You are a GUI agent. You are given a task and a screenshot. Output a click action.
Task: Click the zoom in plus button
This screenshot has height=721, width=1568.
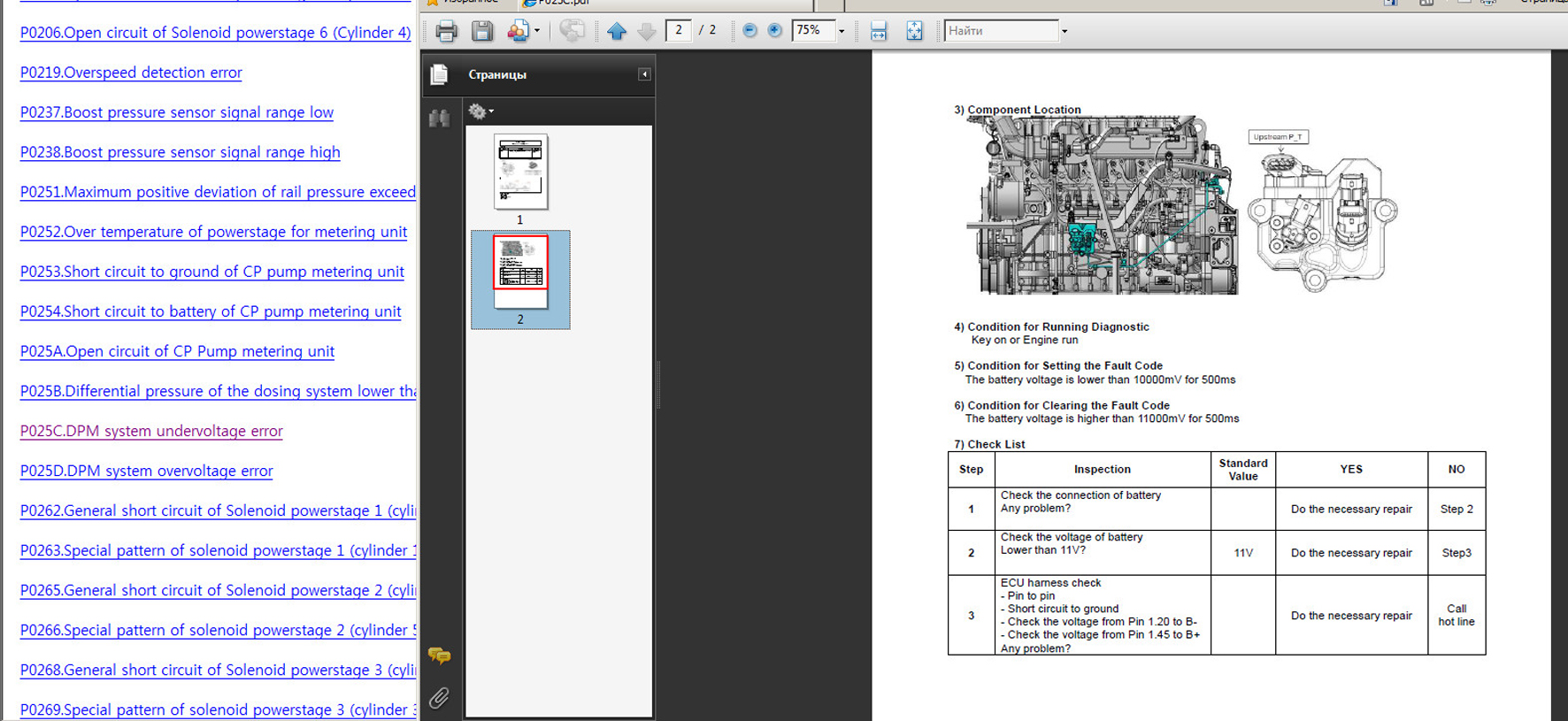774,31
